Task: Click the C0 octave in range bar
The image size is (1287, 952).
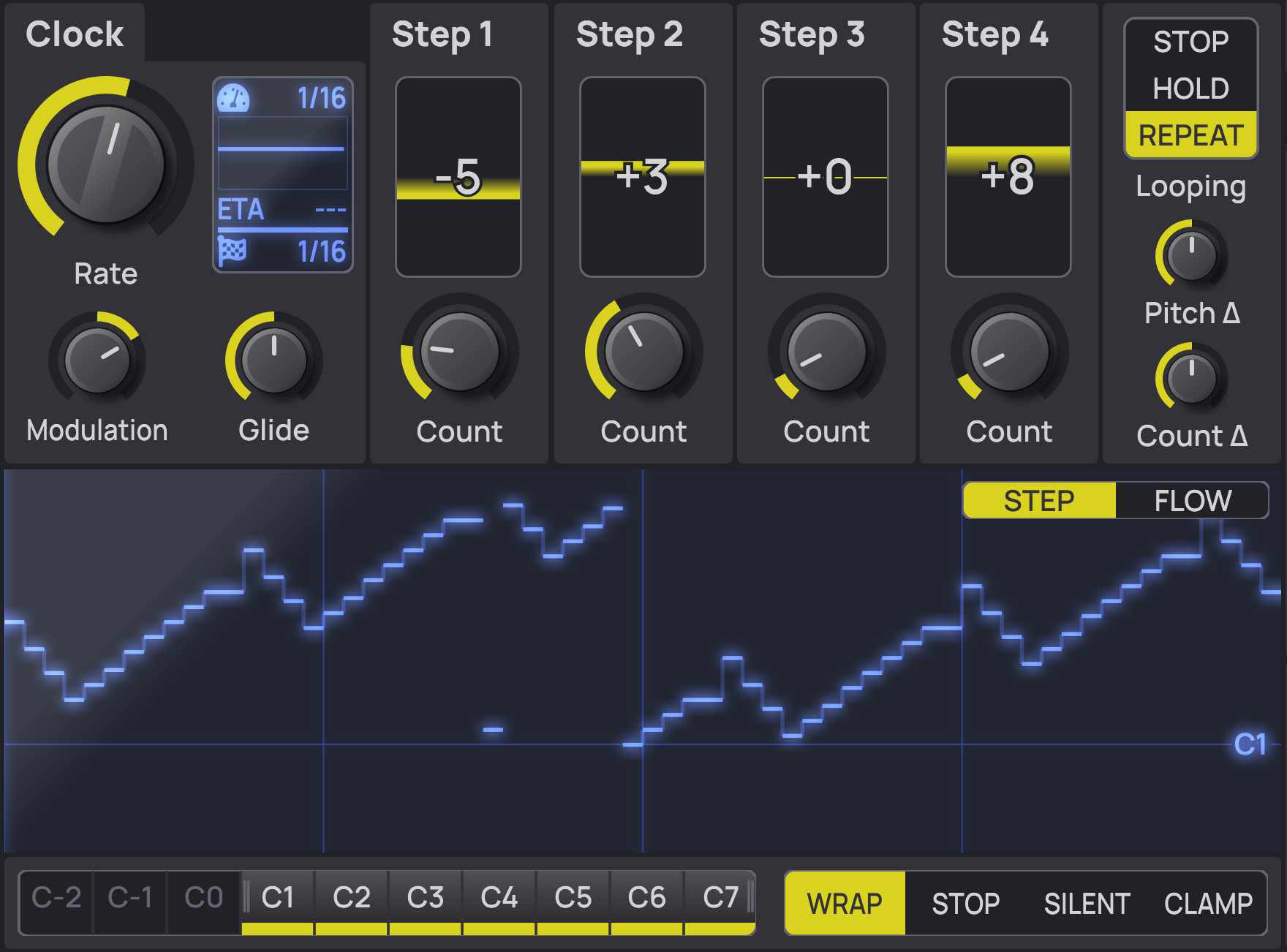Action: 204,902
